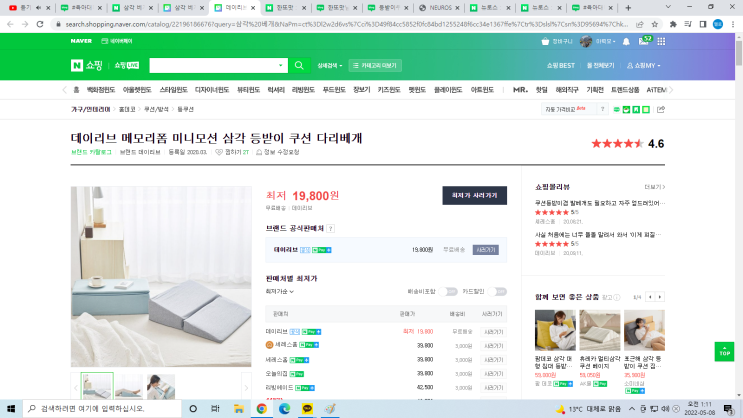Click the Windows taskbar search box
The image size is (743, 418).
[102, 409]
